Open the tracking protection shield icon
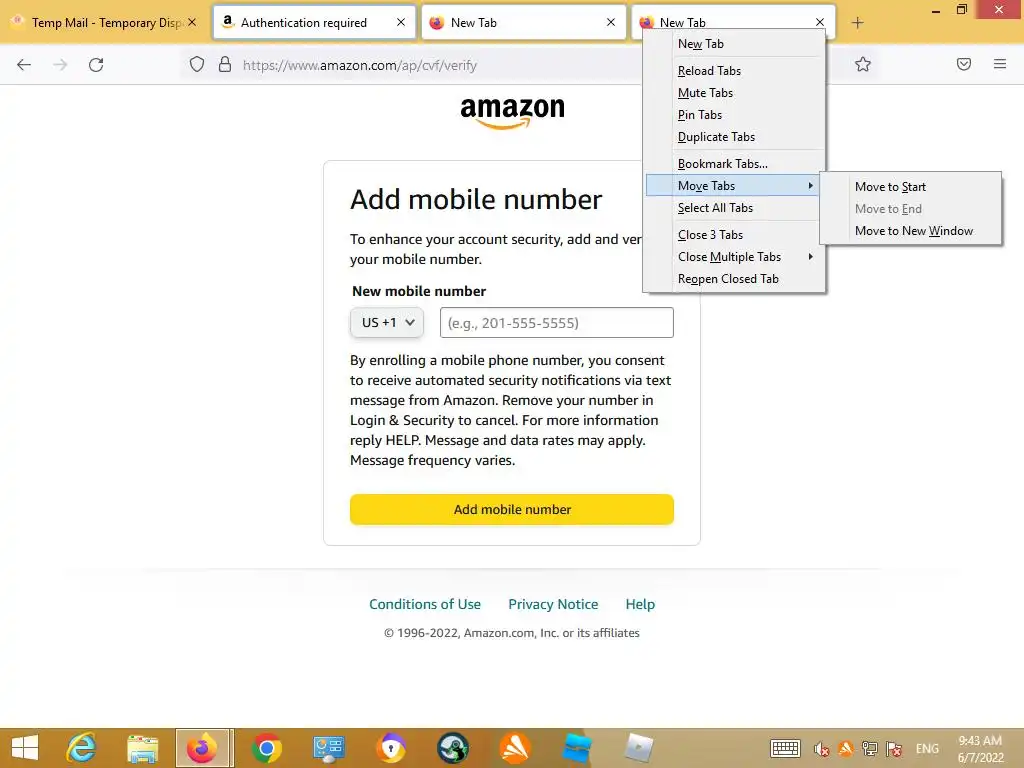The image size is (1024, 768). point(197,65)
